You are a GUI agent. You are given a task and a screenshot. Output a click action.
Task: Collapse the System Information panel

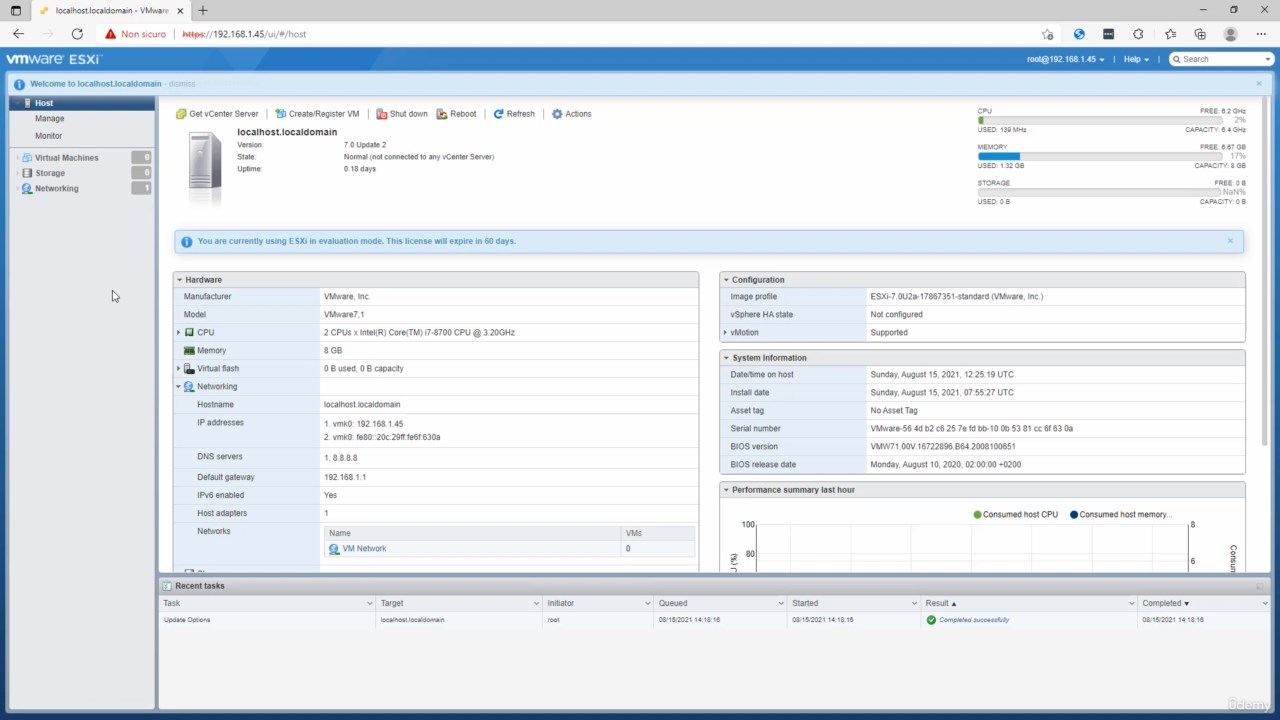726,358
